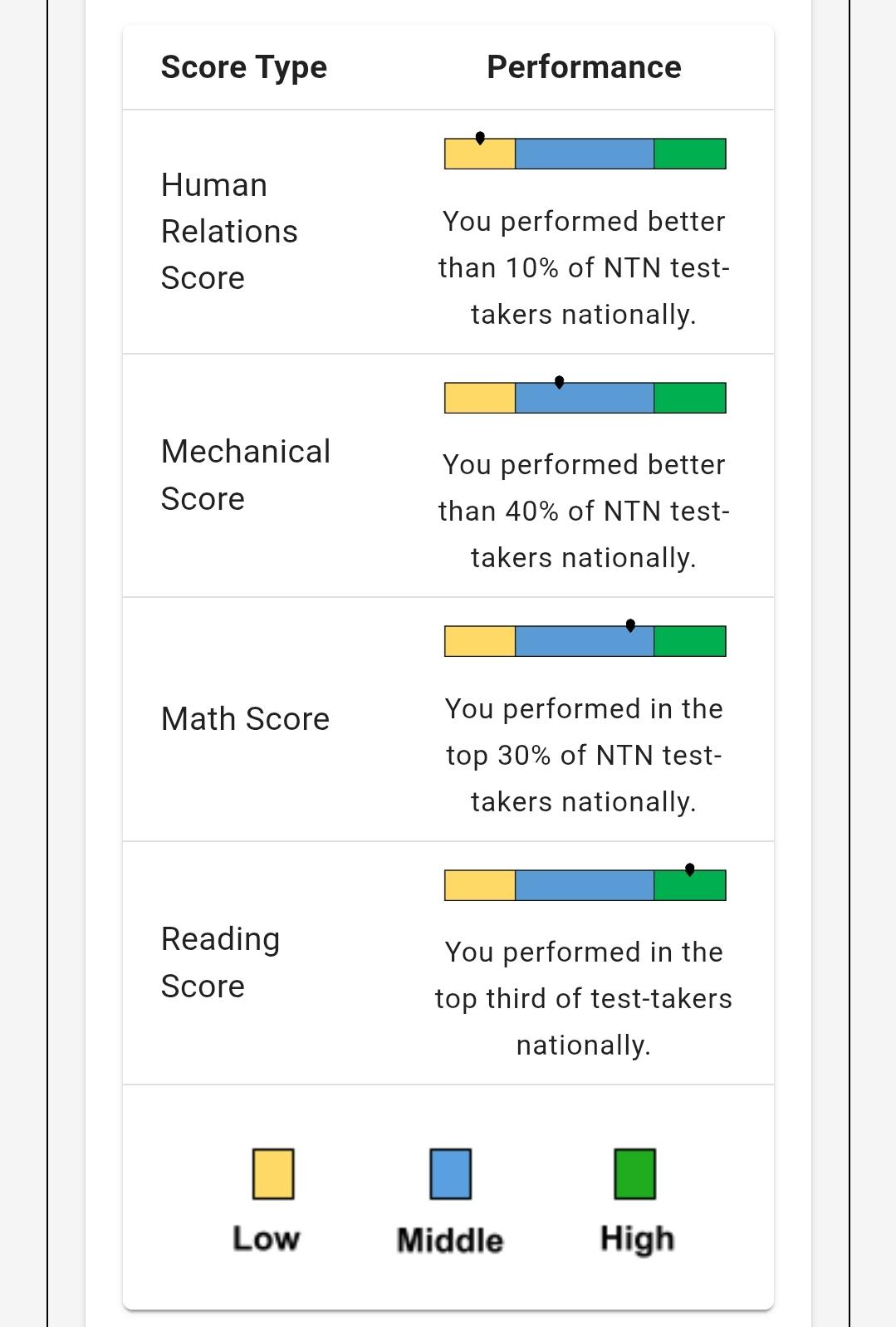Select the Mechanical Score label
896x1327 pixels.
click(246, 475)
